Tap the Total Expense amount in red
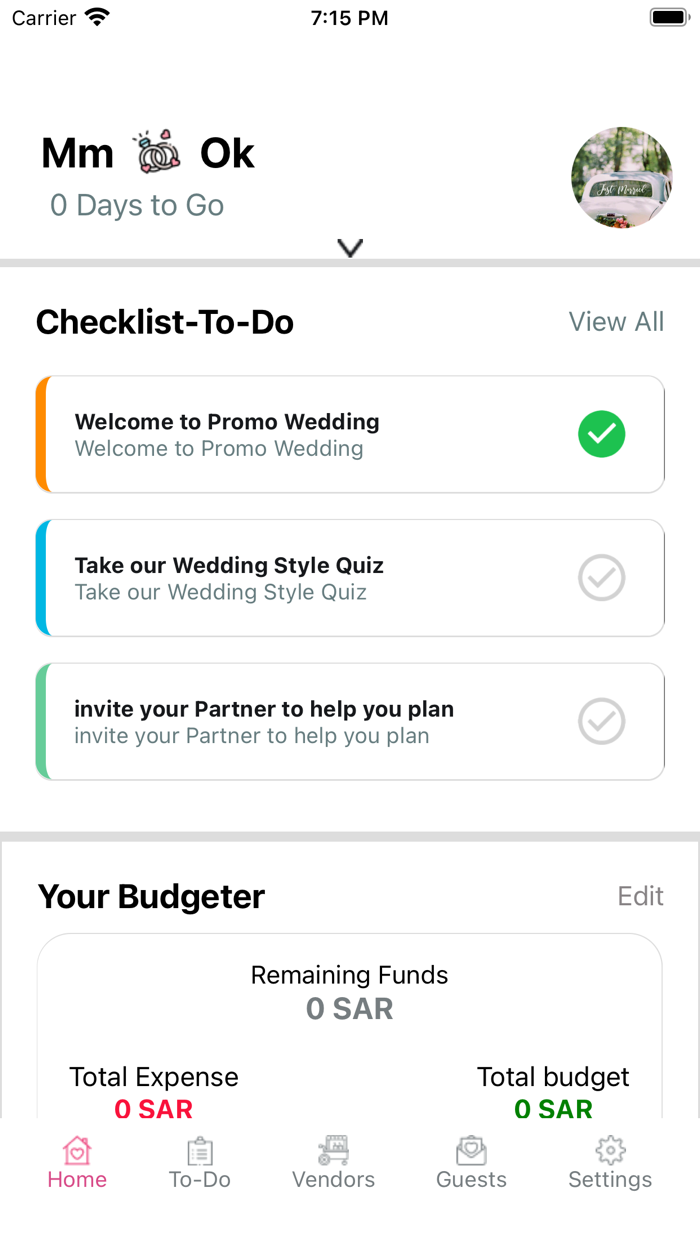700x1244 pixels. tap(153, 1109)
